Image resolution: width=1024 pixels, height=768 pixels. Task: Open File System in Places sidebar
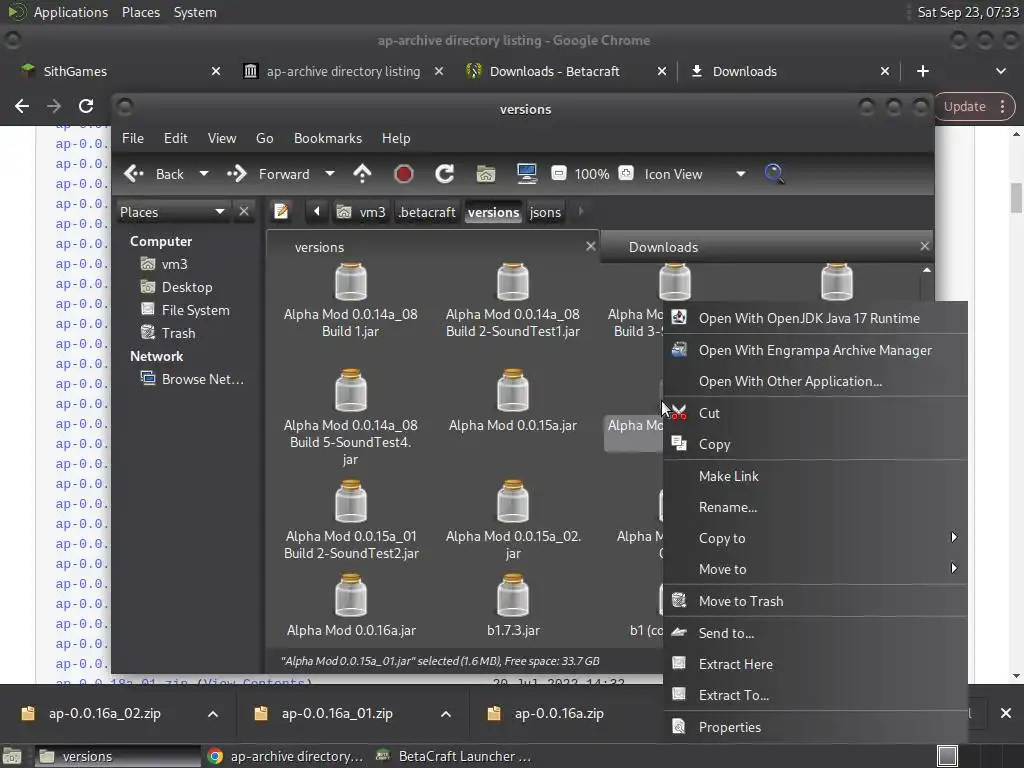(x=195, y=310)
